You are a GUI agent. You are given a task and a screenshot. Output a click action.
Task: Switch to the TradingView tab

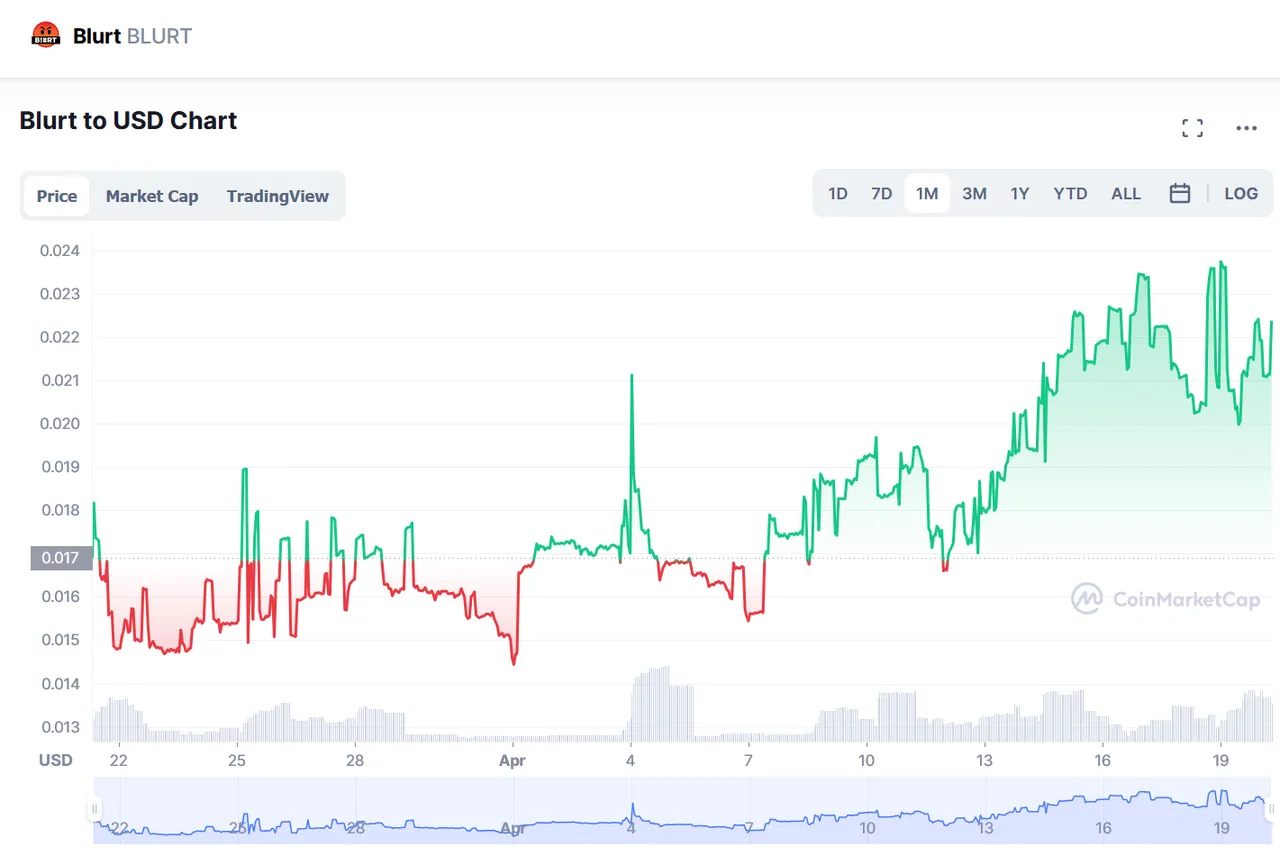[x=277, y=196]
